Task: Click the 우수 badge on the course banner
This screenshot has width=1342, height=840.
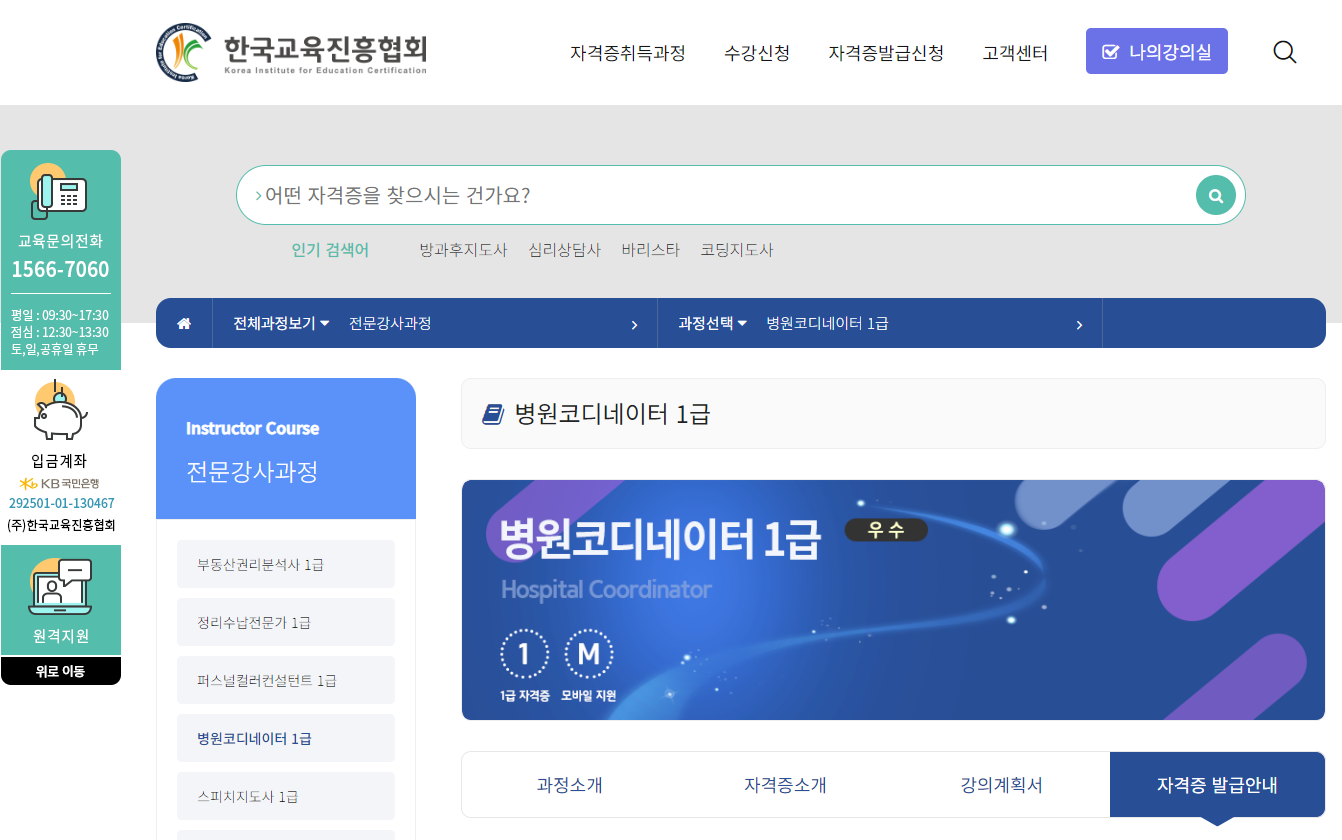Action: point(885,530)
